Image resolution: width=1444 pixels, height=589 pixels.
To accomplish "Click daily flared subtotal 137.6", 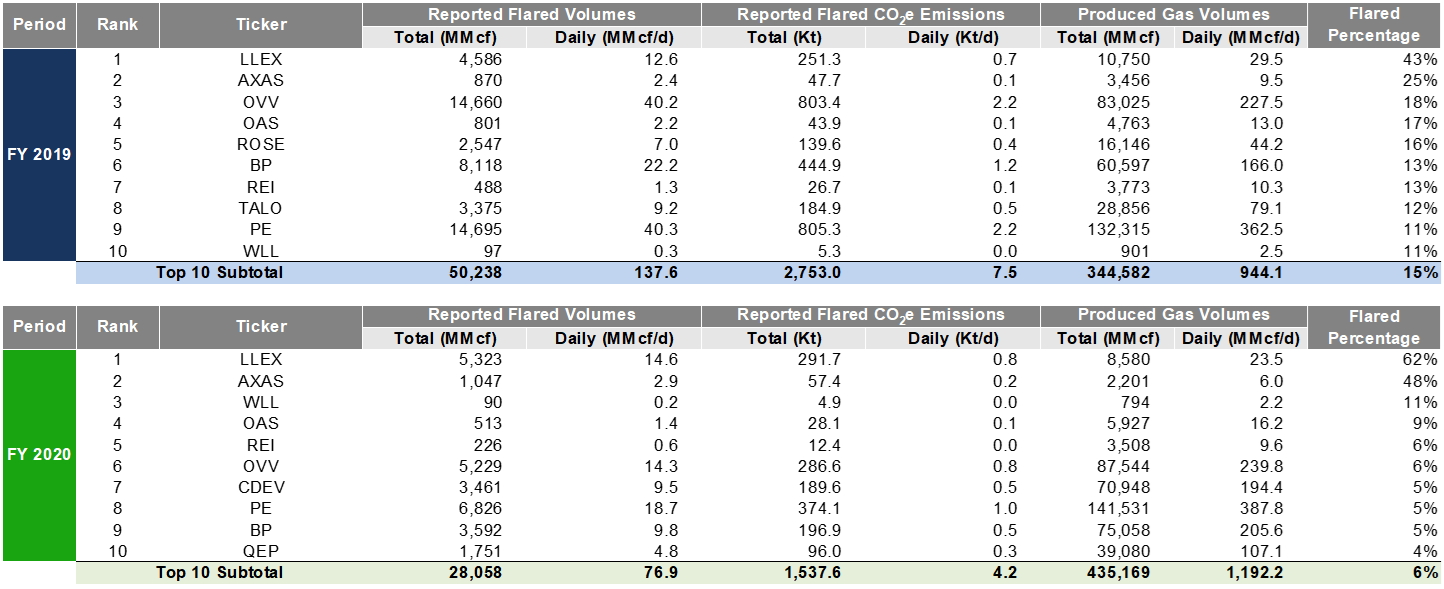I will coord(657,272).
